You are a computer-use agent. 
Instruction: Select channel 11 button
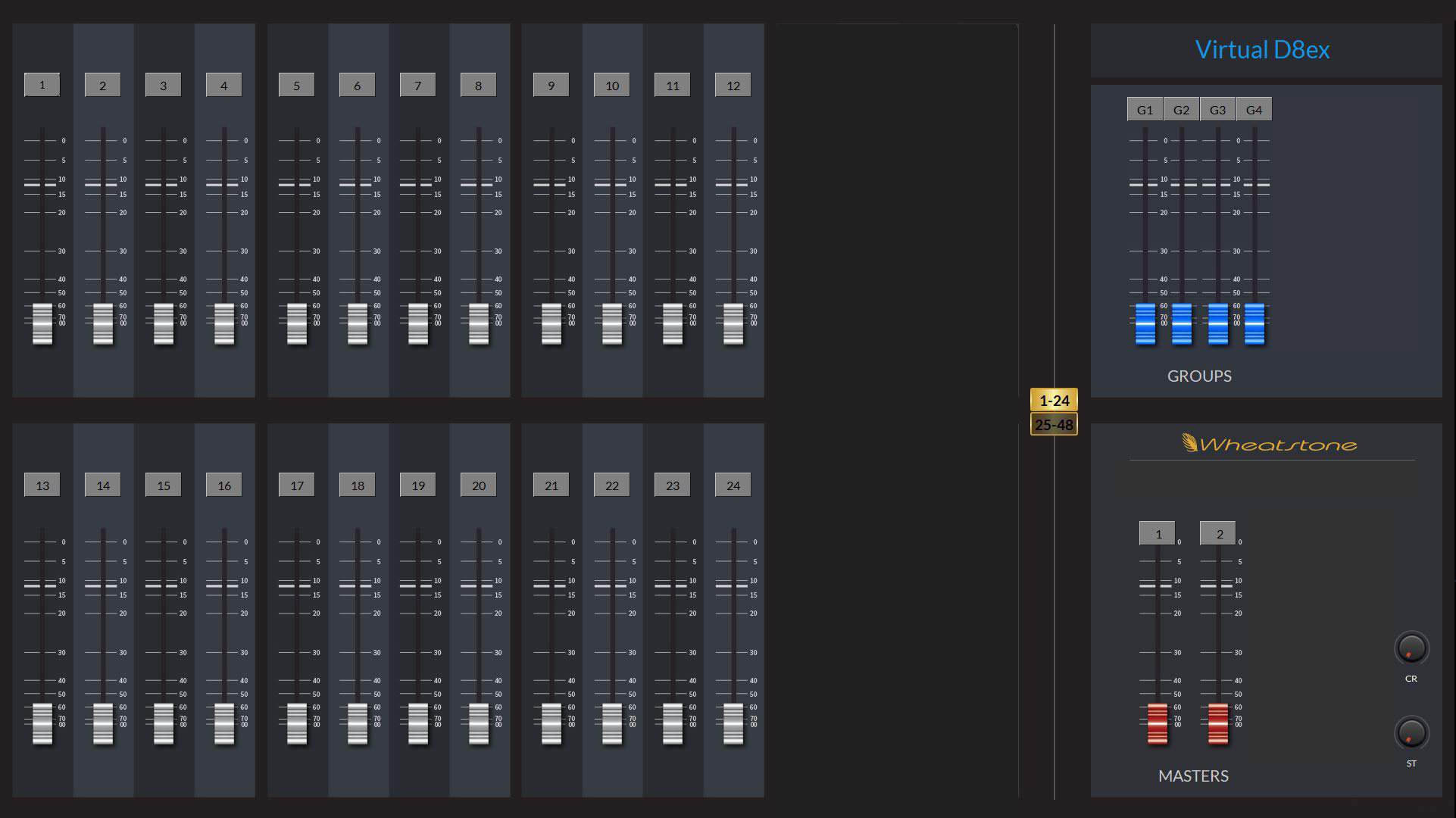(673, 85)
